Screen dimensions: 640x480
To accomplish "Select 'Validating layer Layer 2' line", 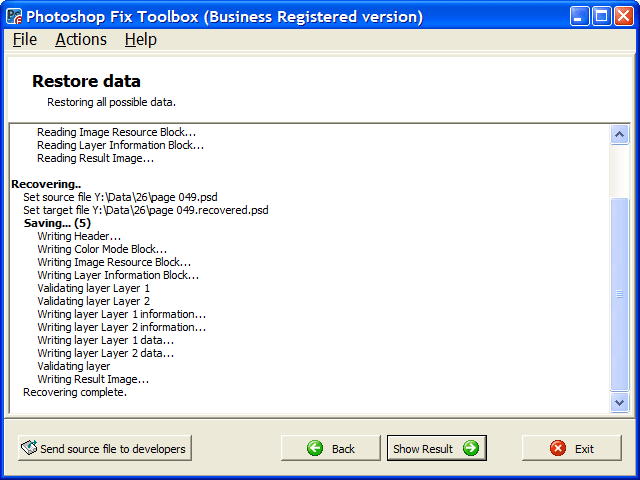I will pyautogui.click(x=94, y=301).
